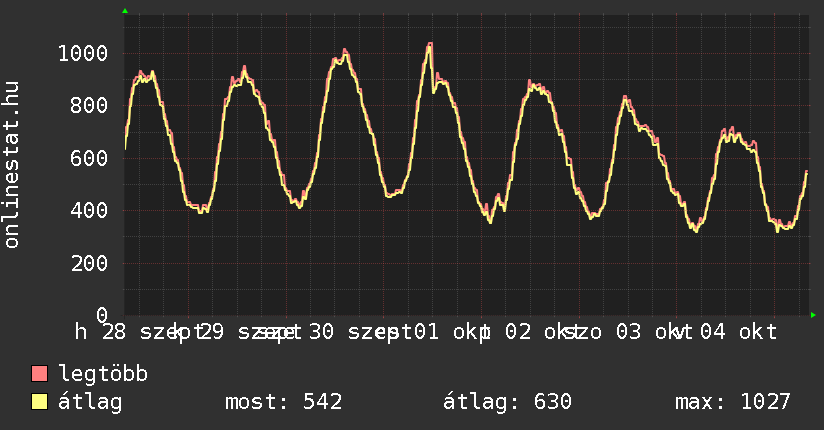This screenshot has height=430, width=824.
Task: Click the green arrow atop the y-axis
Action: 125,11
